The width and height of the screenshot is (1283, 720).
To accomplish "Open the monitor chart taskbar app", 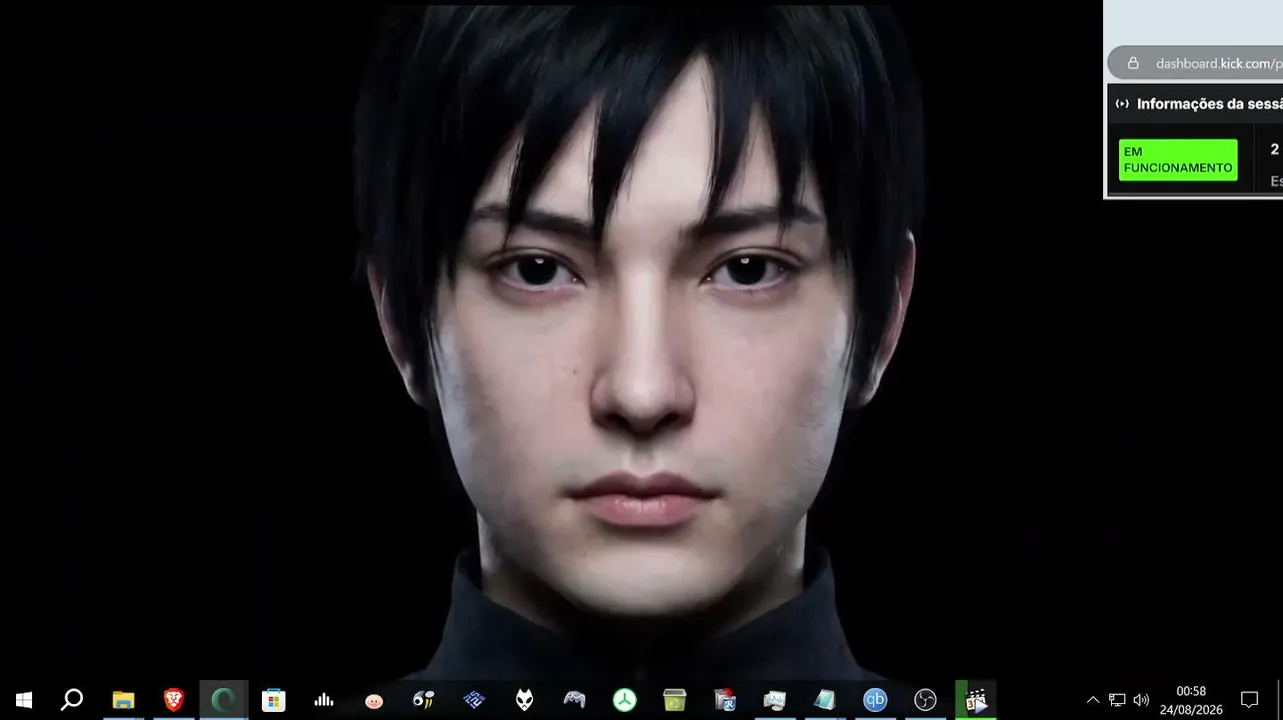I will (775, 700).
